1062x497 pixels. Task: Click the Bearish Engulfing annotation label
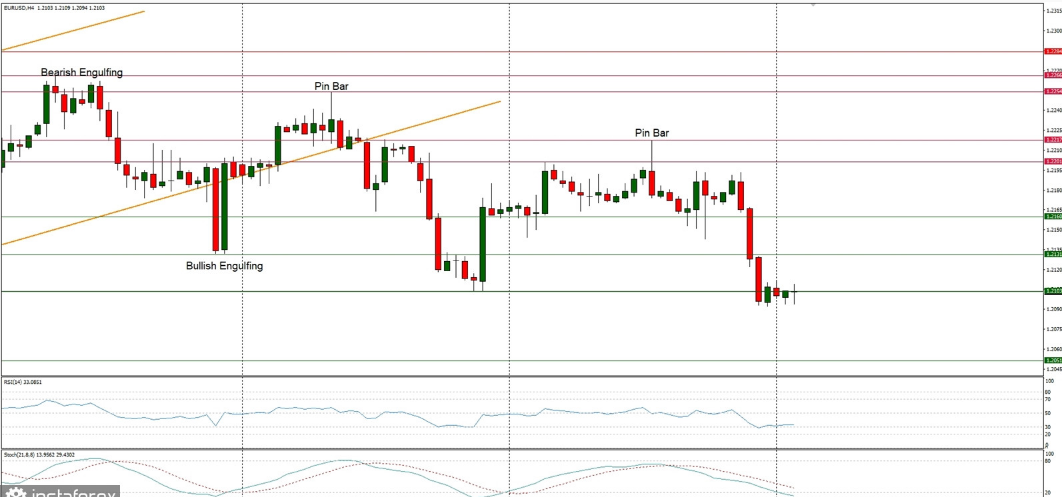tap(81, 73)
